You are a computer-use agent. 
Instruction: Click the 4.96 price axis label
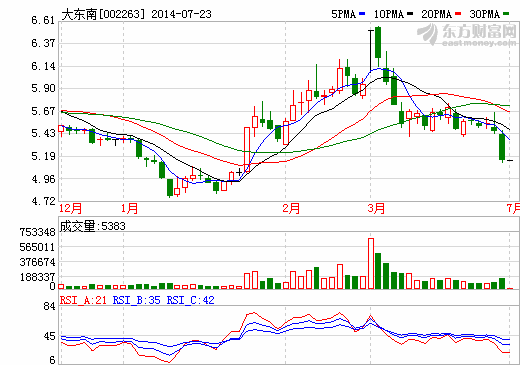tap(43, 179)
